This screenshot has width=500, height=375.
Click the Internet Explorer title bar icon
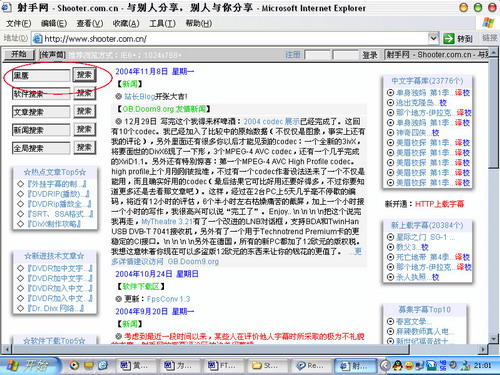pyautogui.click(x=7, y=8)
